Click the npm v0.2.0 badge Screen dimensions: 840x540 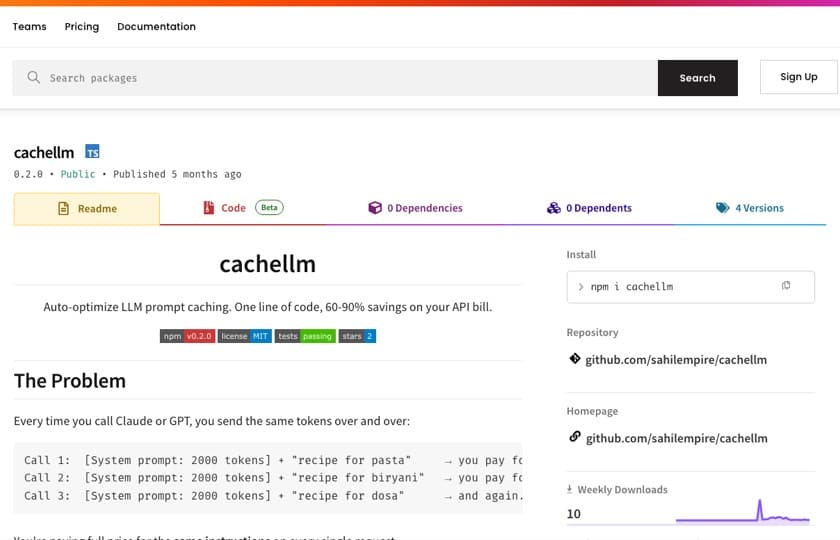coord(188,336)
